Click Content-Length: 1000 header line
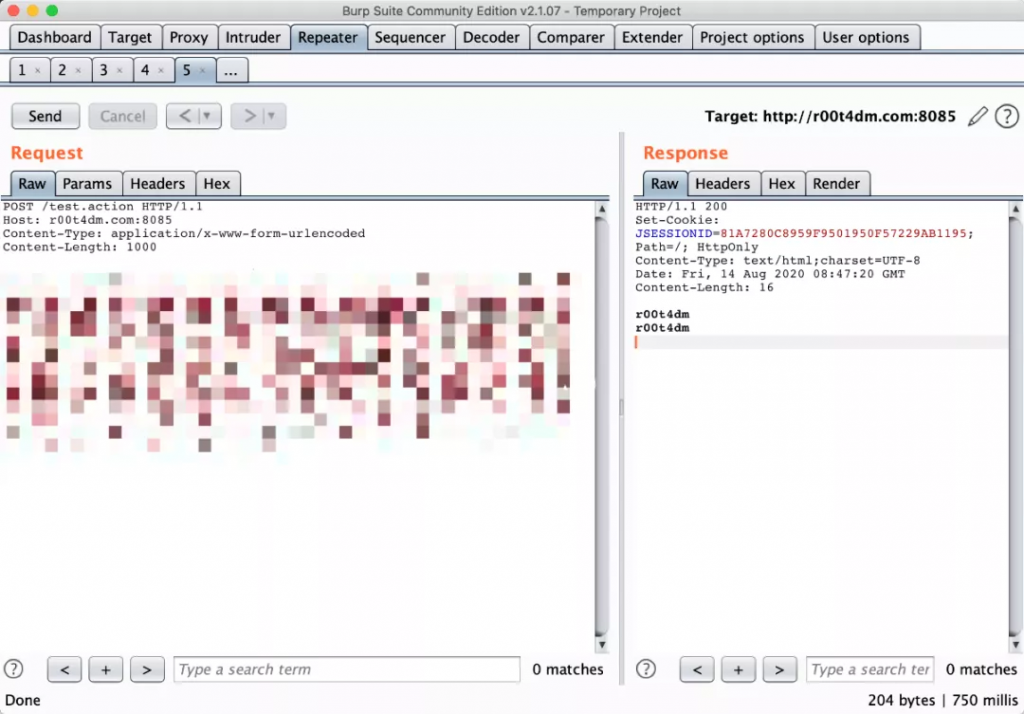The width and height of the screenshot is (1024, 714). coord(80,247)
